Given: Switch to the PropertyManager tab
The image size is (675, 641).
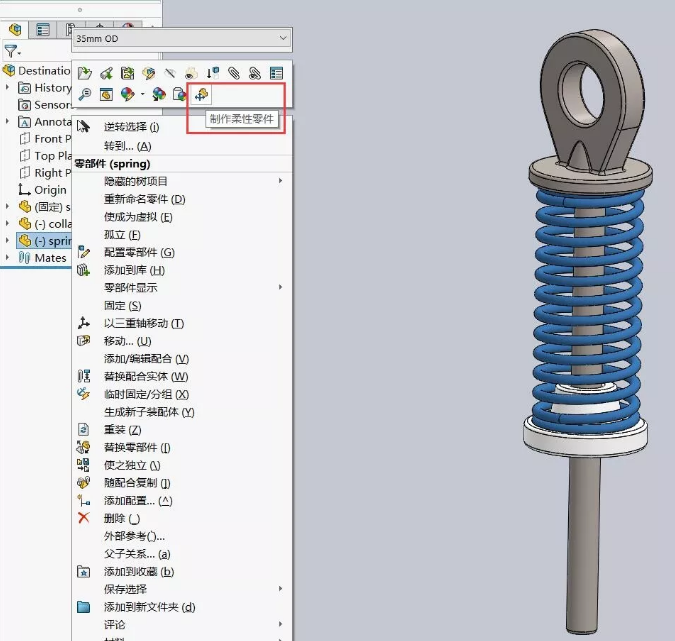Looking at the screenshot, I should coord(43,29).
